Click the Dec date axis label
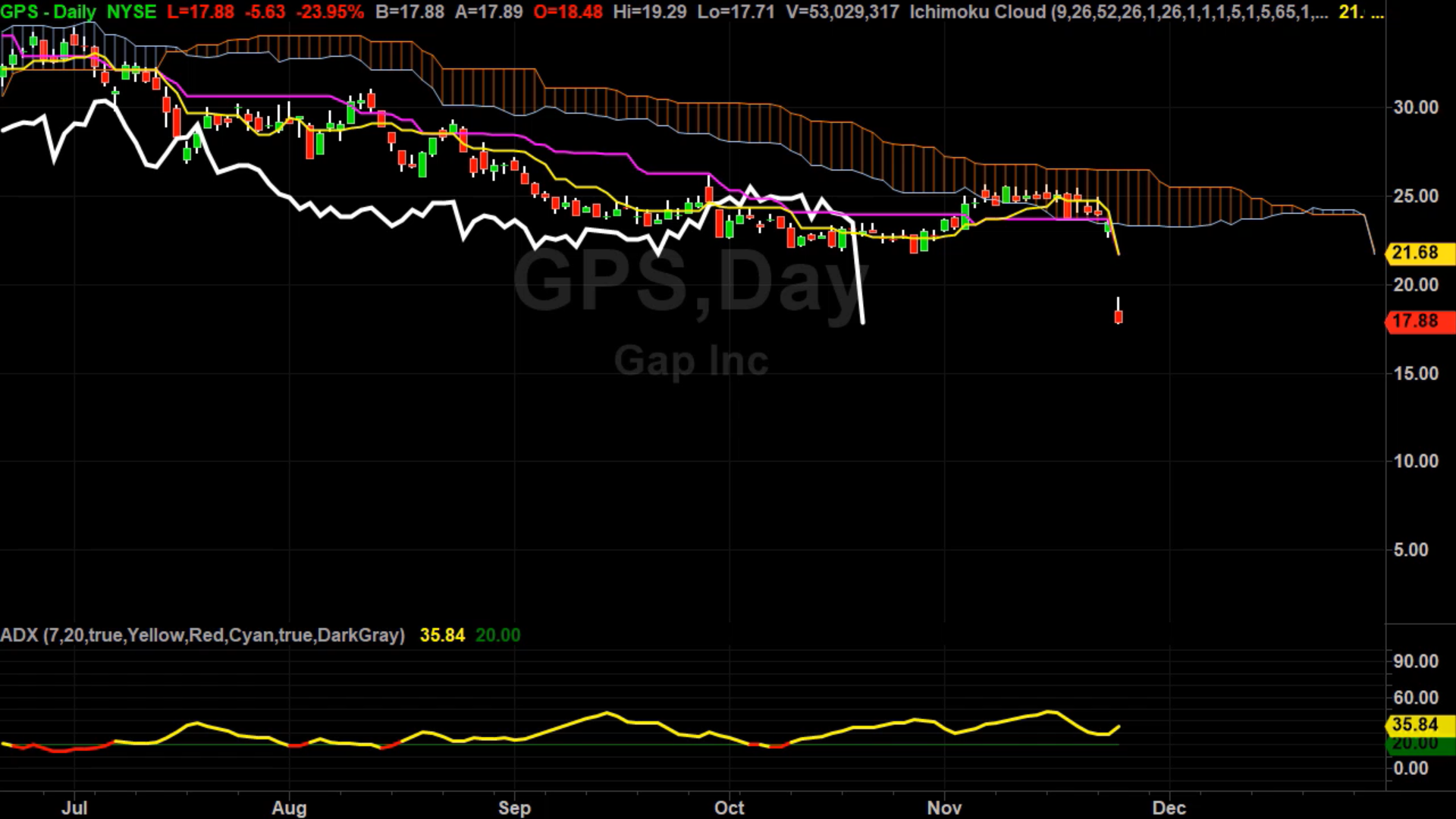Screen dimensions: 1456x819 1169,808
